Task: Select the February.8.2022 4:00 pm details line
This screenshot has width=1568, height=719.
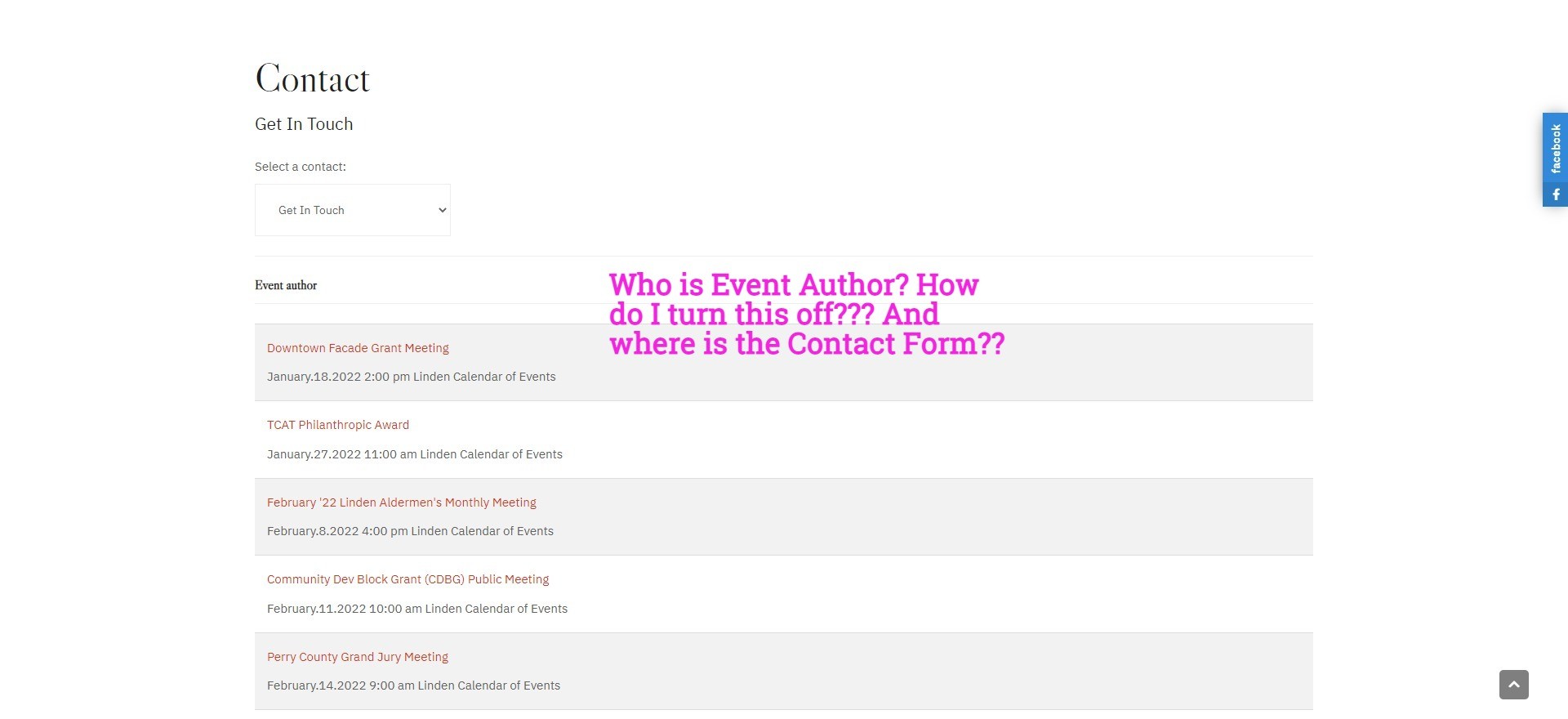Action: click(x=410, y=531)
